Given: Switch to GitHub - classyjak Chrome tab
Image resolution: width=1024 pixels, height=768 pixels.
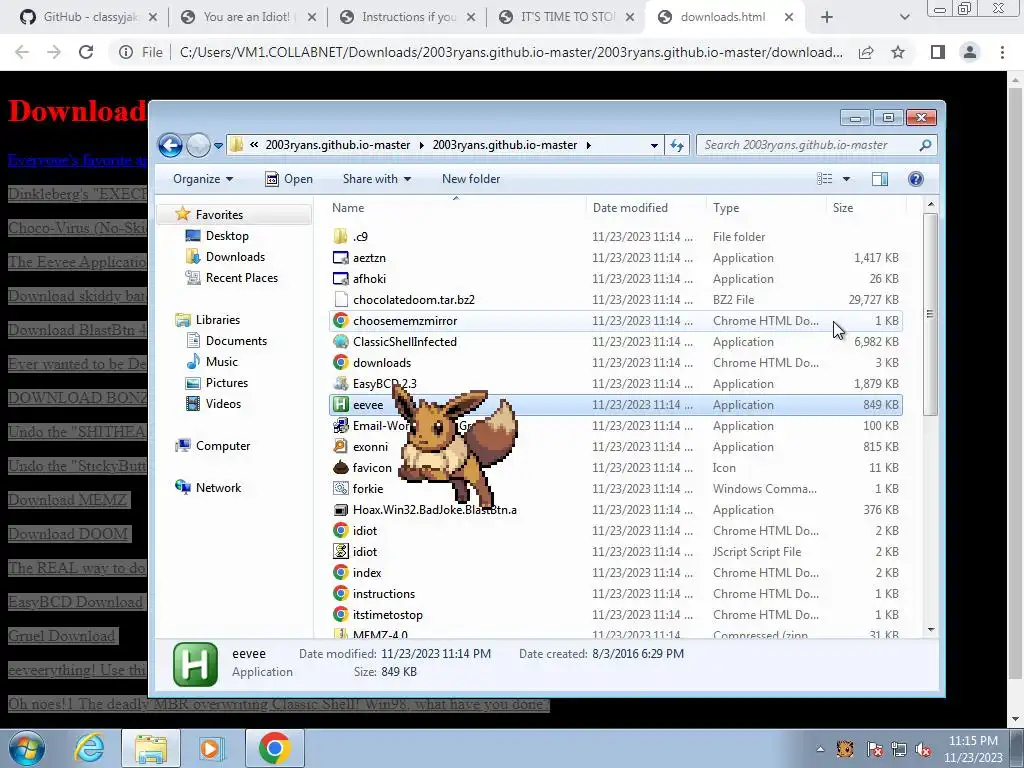Looking at the screenshot, I should (x=89, y=17).
